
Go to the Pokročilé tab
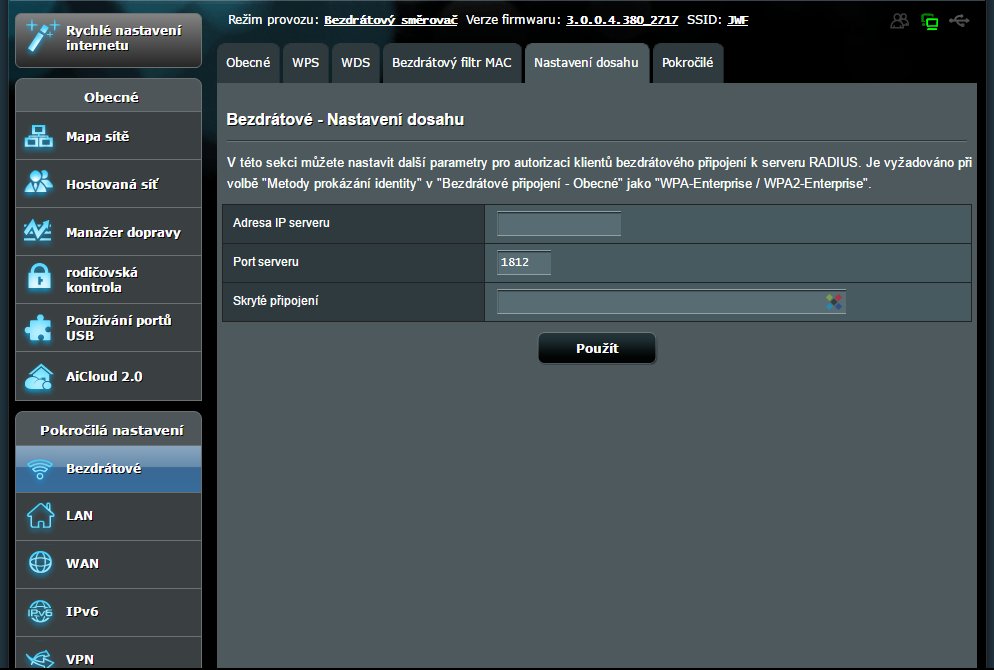(687, 63)
